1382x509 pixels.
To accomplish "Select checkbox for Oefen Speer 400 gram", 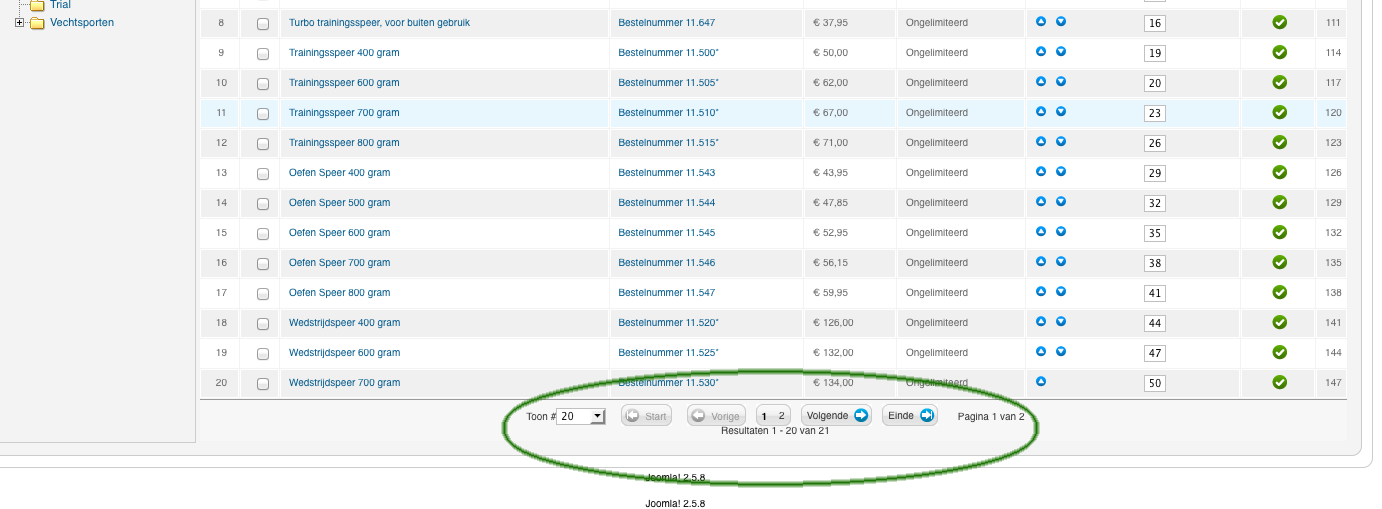I will [x=263, y=173].
